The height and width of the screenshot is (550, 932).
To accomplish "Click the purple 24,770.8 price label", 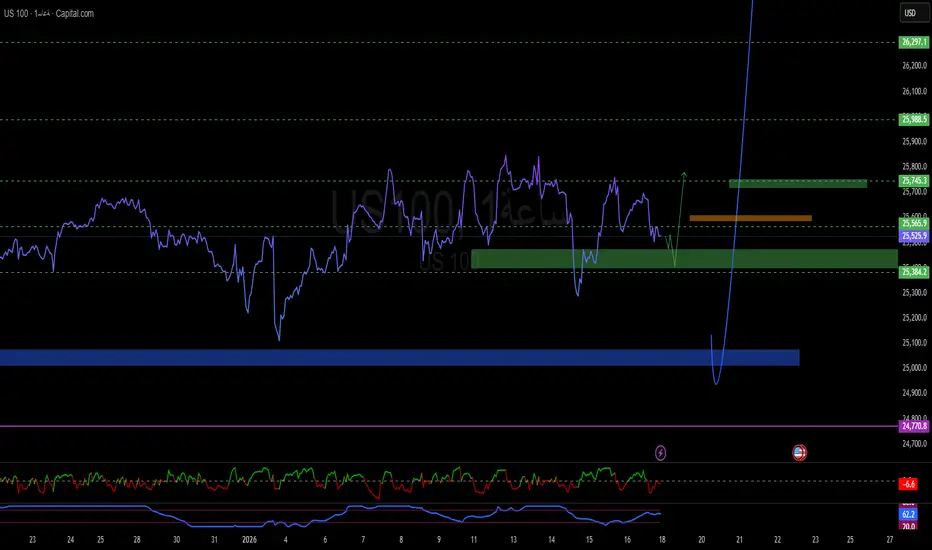I will coord(914,426).
